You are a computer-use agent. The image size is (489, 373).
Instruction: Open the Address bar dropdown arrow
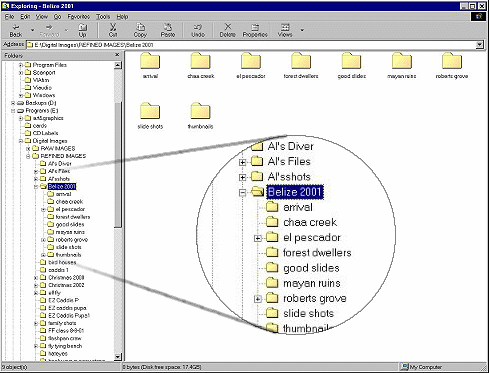[x=479, y=45]
